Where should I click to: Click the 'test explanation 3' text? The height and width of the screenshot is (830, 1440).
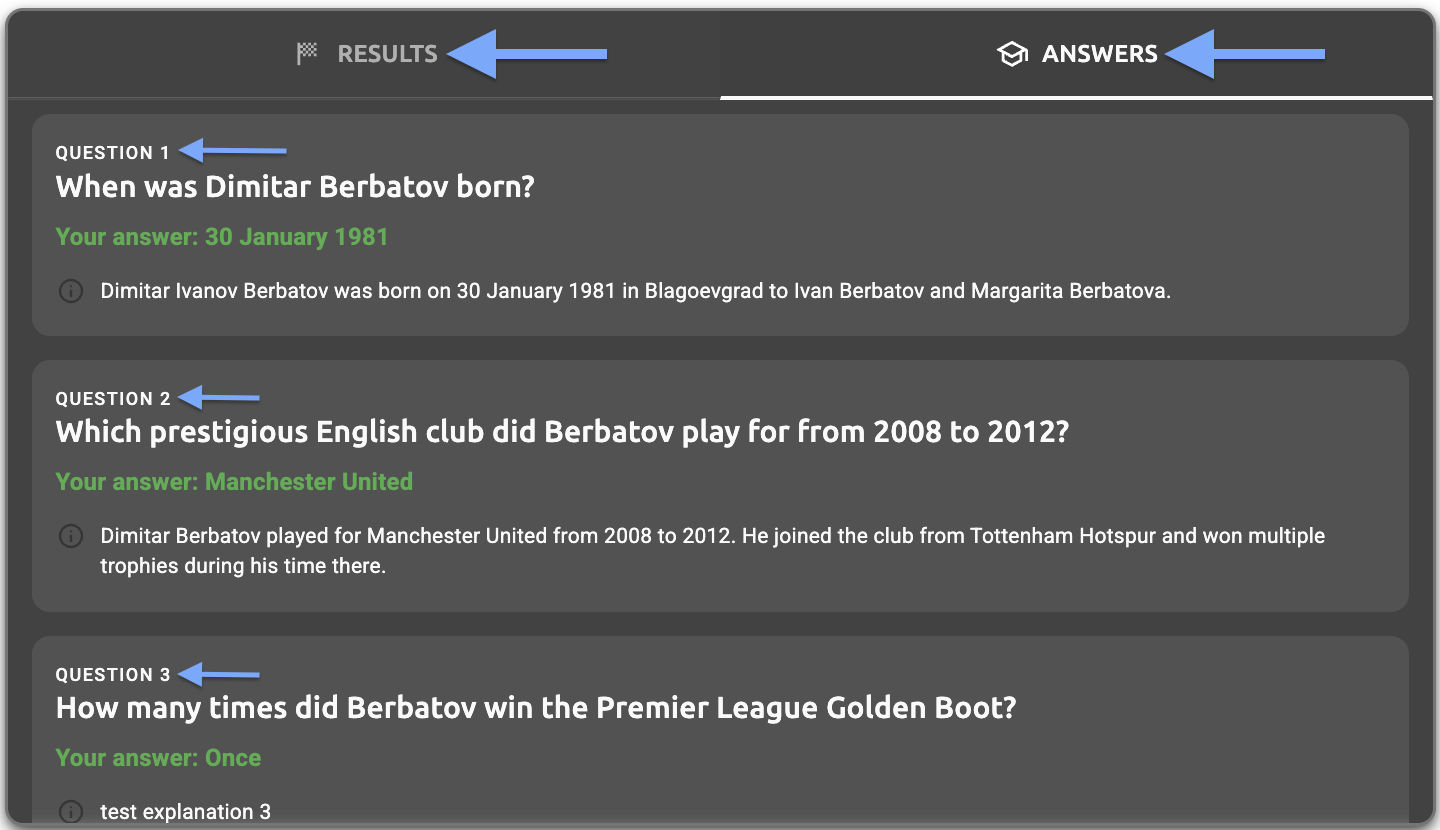tap(185, 812)
